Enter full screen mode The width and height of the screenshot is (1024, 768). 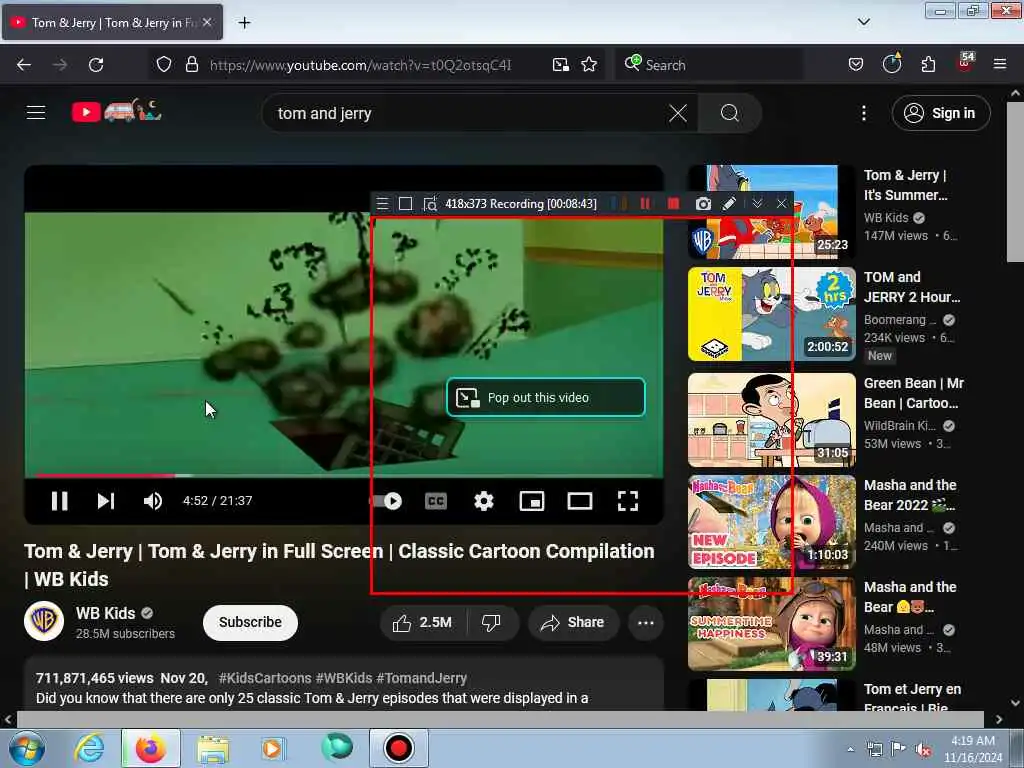point(628,501)
